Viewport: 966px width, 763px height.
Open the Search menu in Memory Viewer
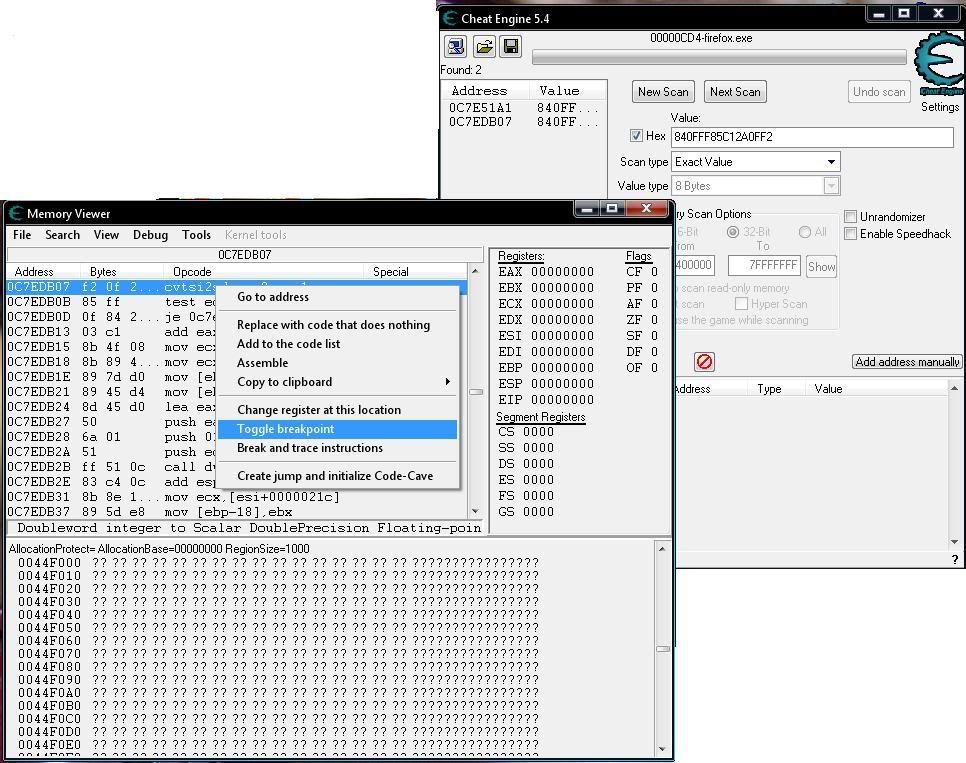[62, 235]
